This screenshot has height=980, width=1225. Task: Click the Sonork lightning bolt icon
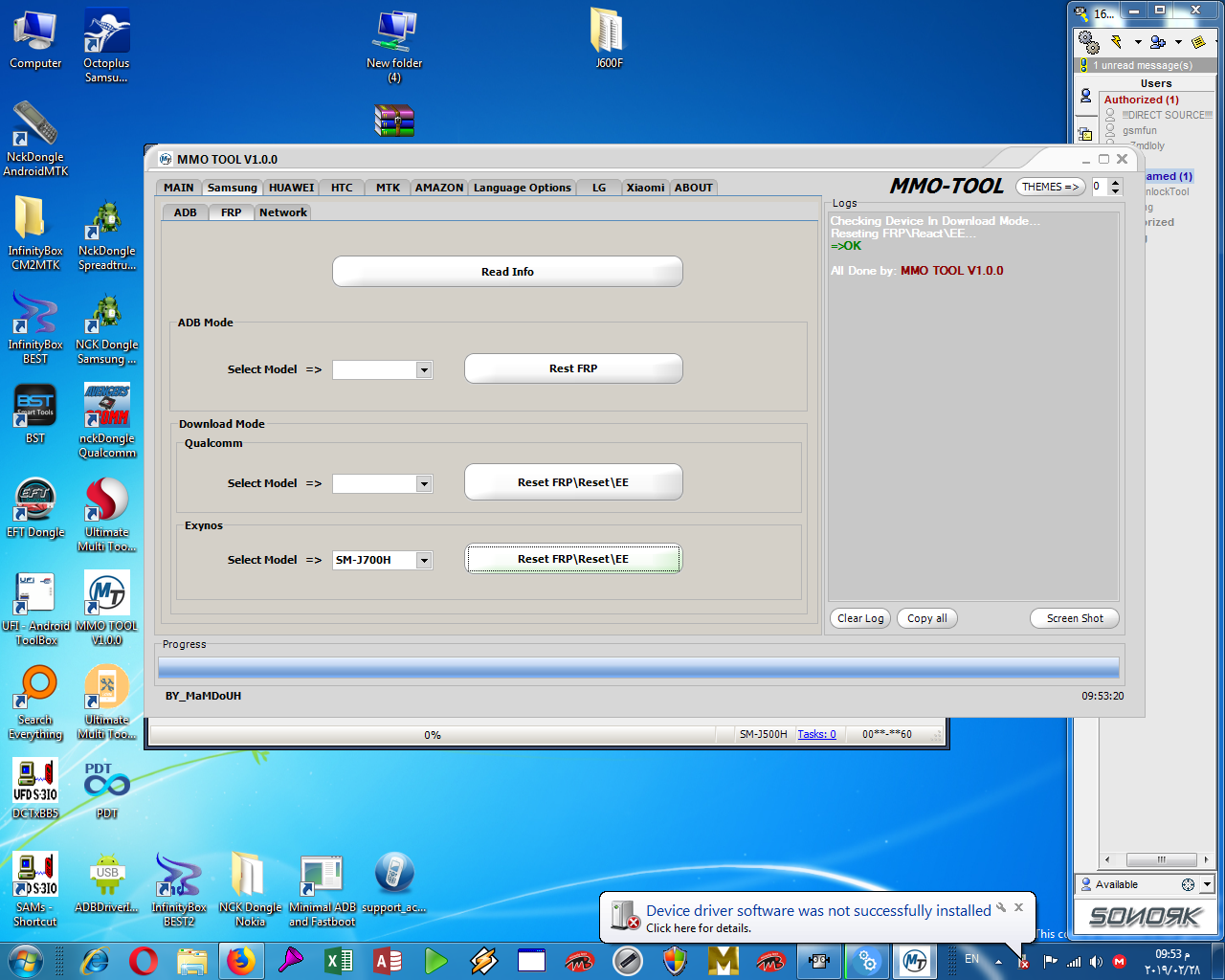[x=1116, y=41]
